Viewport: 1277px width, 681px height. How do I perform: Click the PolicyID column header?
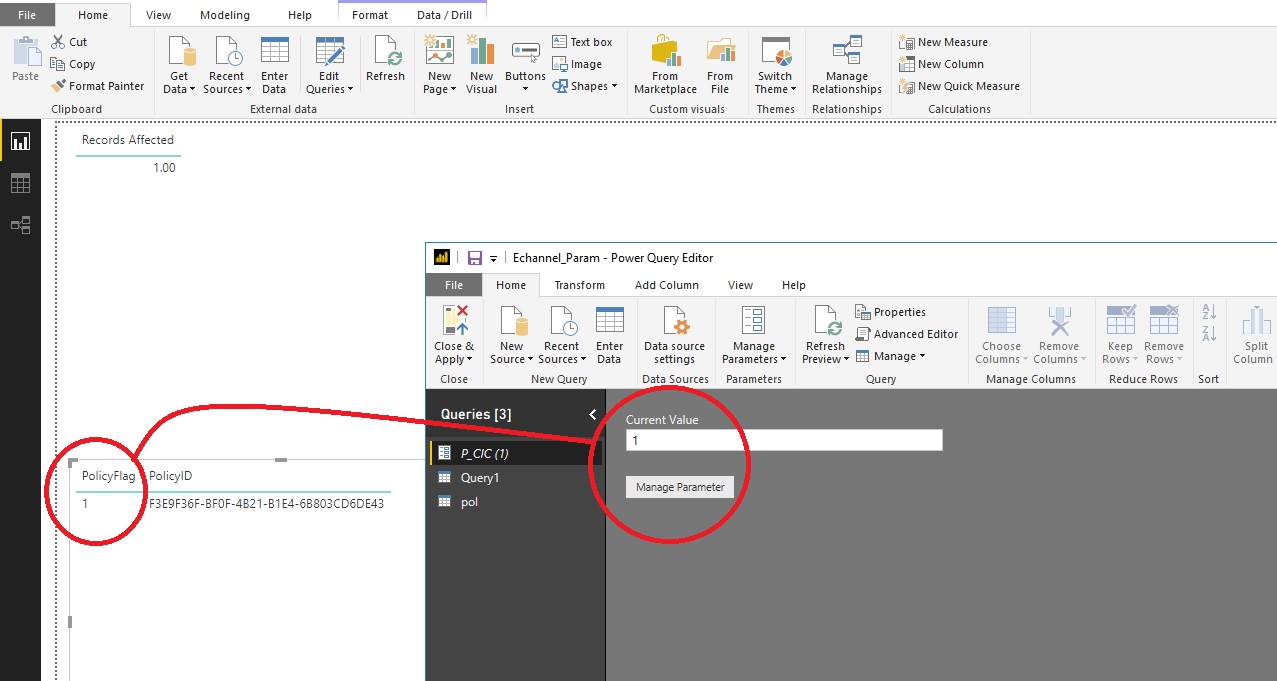point(170,476)
